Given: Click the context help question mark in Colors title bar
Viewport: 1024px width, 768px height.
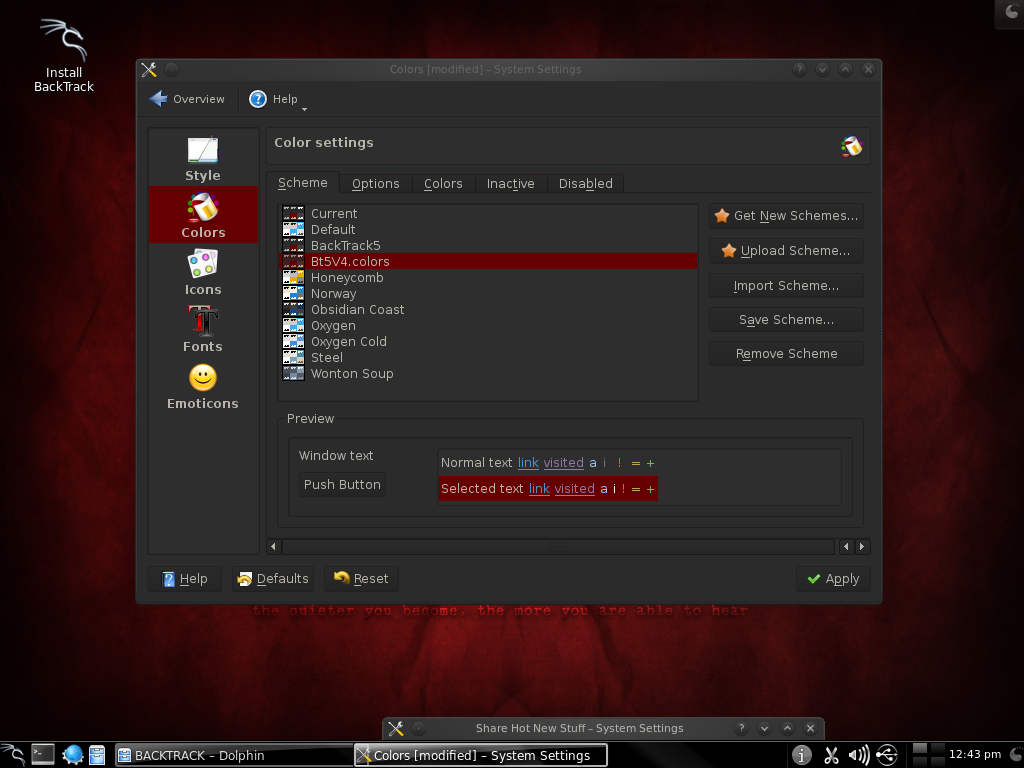Looking at the screenshot, I should click(x=799, y=69).
